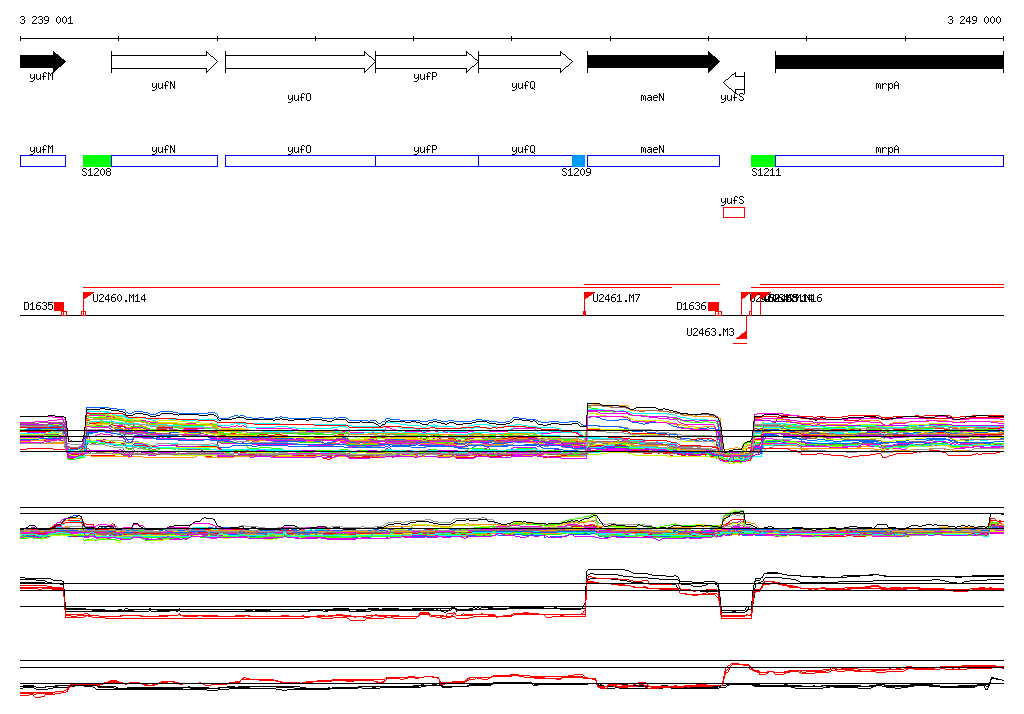Click the green S1208 segment

click(97, 161)
